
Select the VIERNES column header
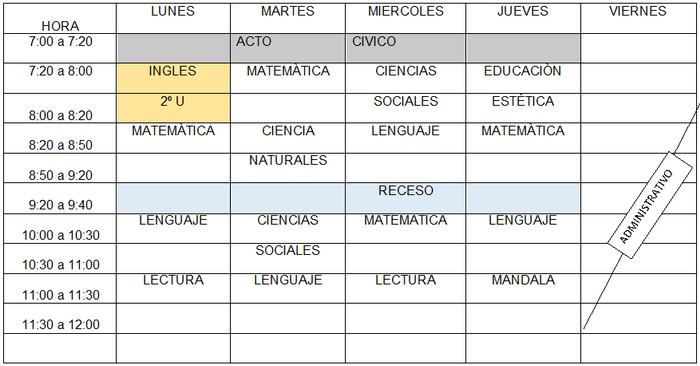638,19
